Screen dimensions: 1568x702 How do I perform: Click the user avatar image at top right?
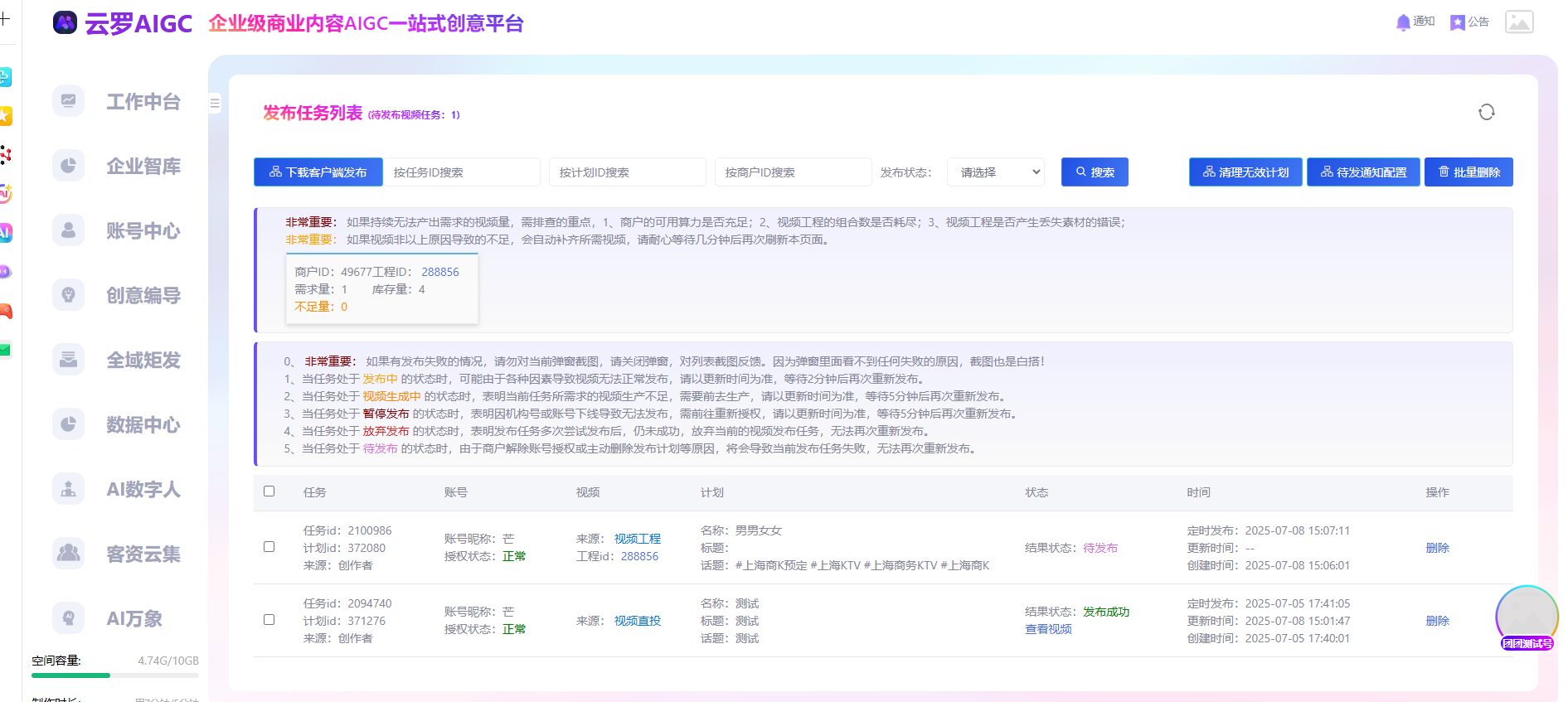1519,22
